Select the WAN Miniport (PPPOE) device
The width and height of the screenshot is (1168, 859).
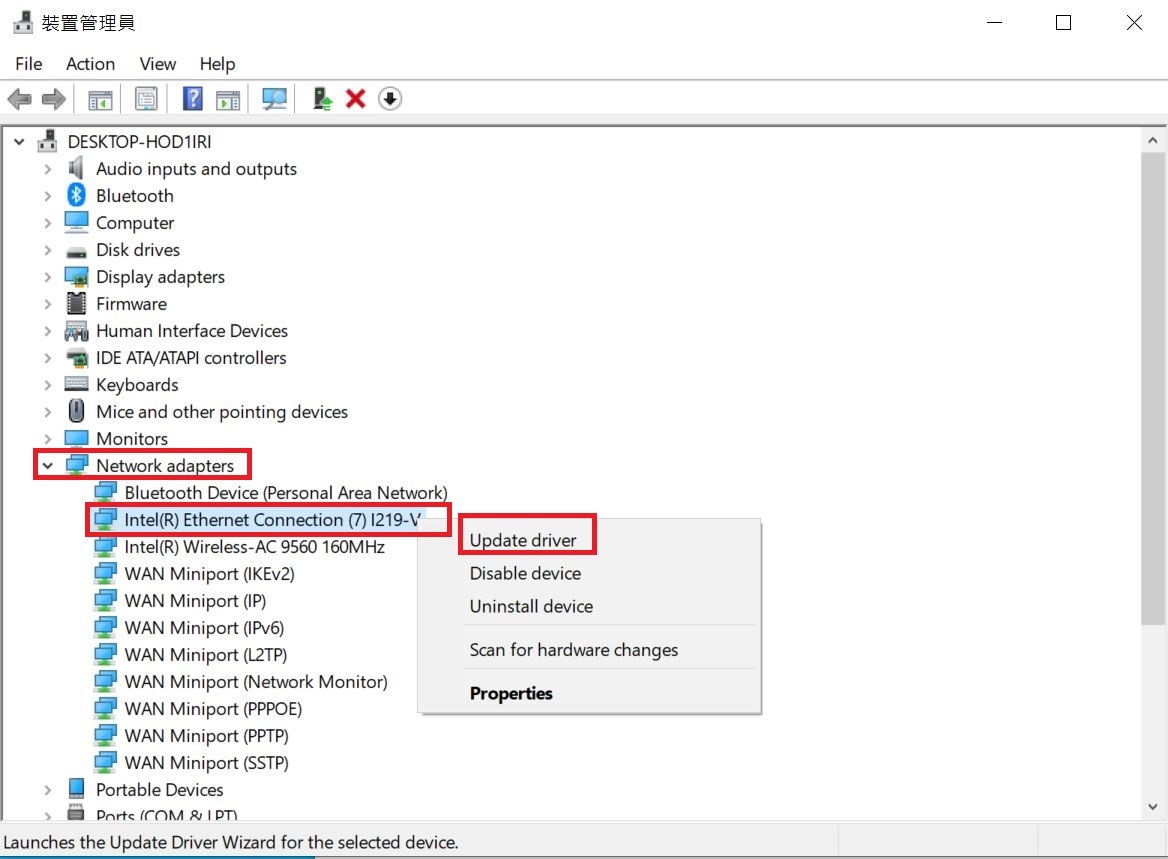pos(213,709)
